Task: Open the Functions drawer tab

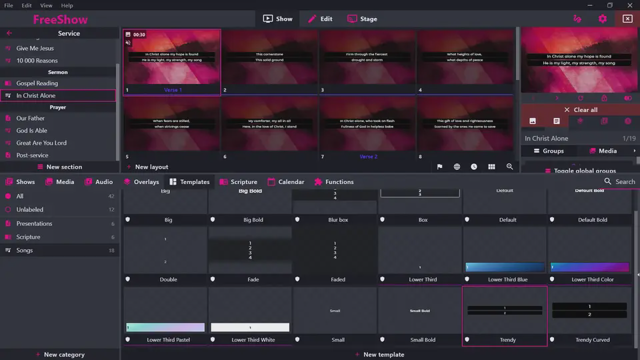Action: click(334, 182)
